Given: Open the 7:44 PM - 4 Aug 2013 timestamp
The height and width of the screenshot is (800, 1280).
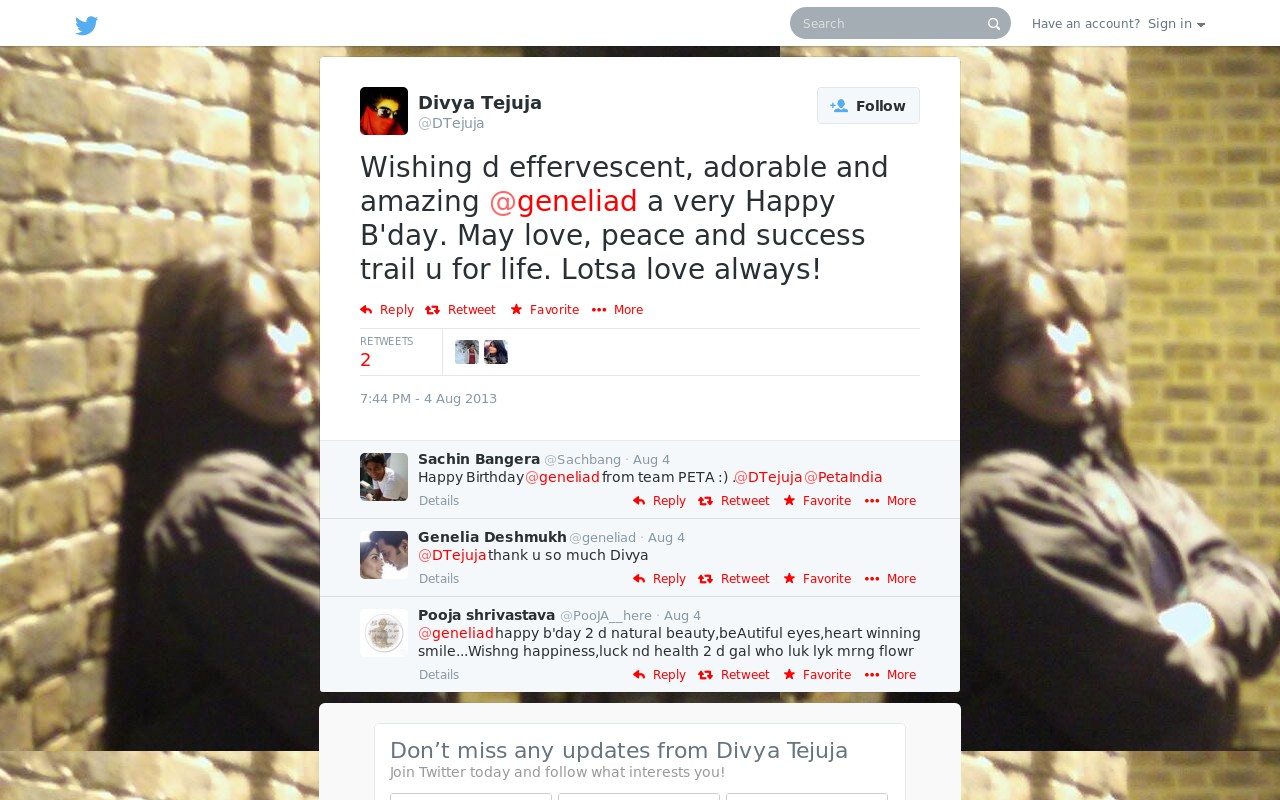Looking at the screenshot, I should (x=428, y=399).
